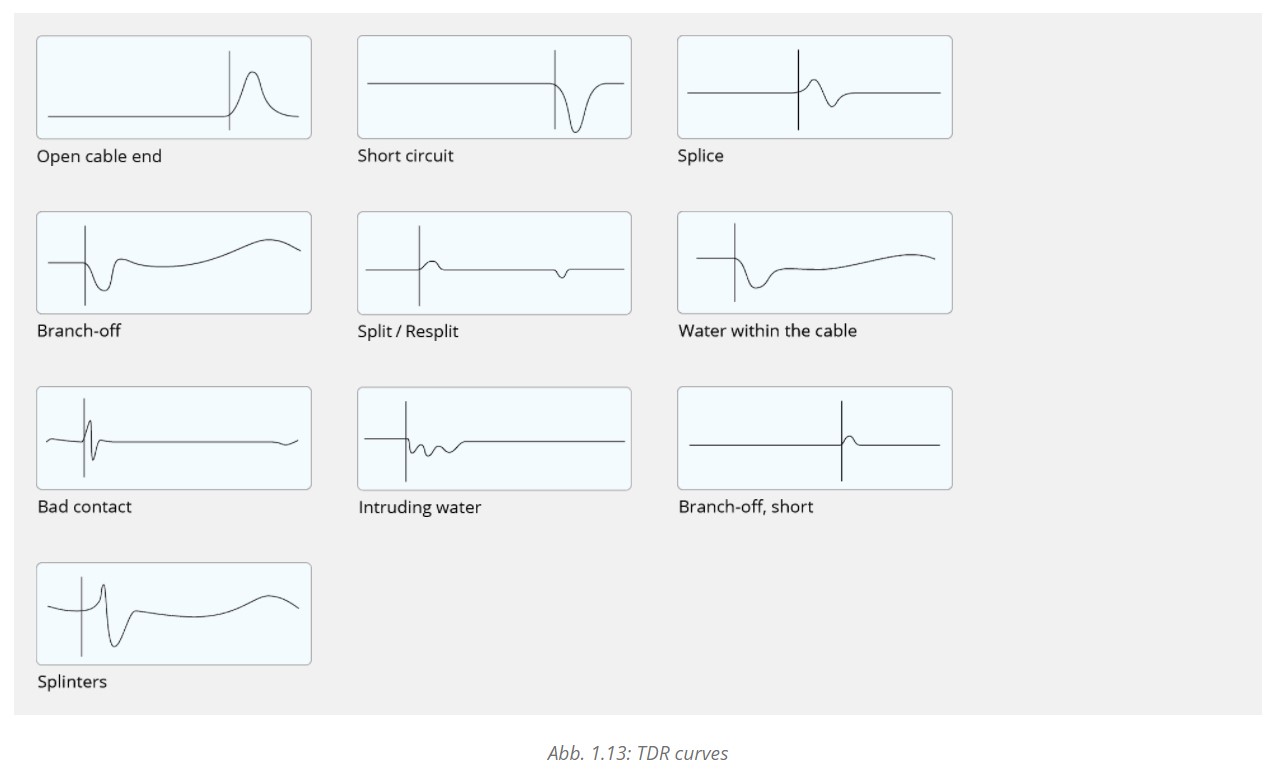Click the "Open cable end" label text
1276x772 pixels.
pyautogui.click(x=99, y=156)
